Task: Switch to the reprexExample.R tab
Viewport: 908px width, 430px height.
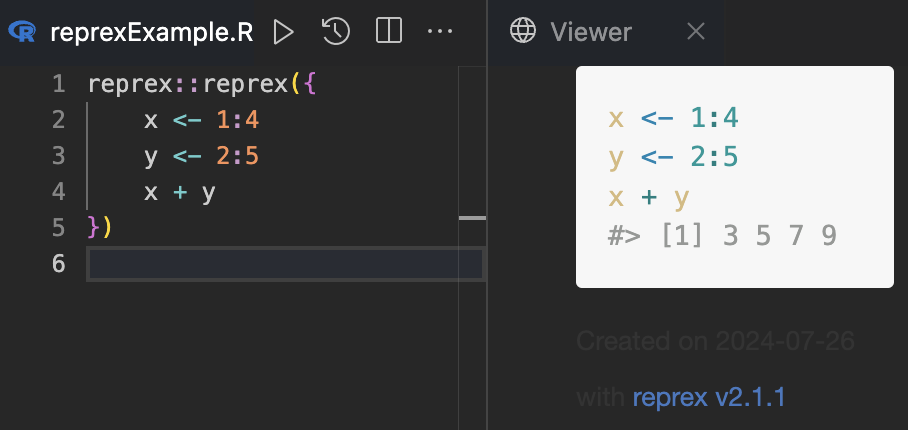Action: click(x=150, y=32)
